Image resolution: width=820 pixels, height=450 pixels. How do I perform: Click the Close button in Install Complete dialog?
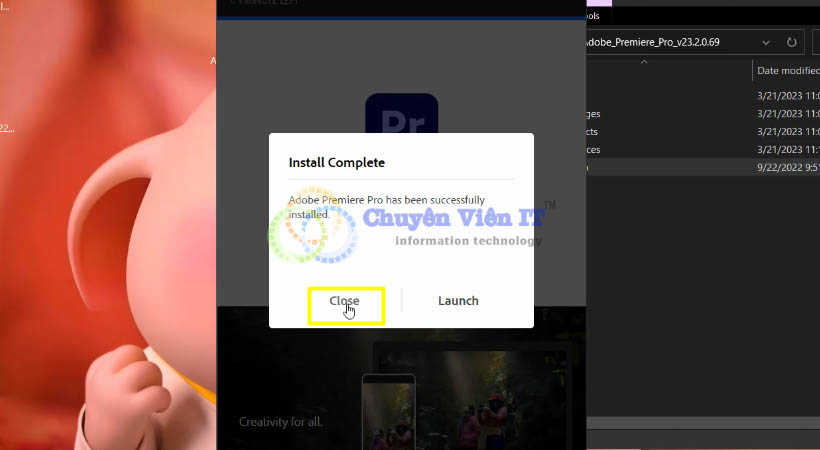click(x=345, y=301)
